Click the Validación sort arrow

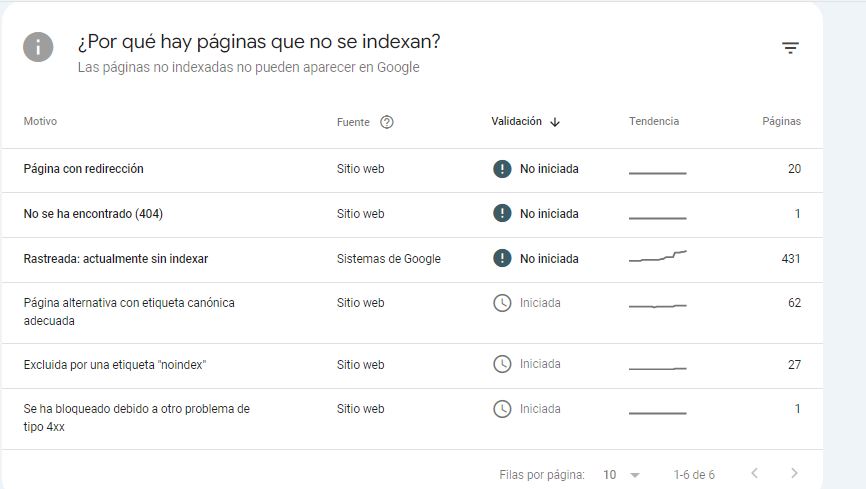point(555,122)
